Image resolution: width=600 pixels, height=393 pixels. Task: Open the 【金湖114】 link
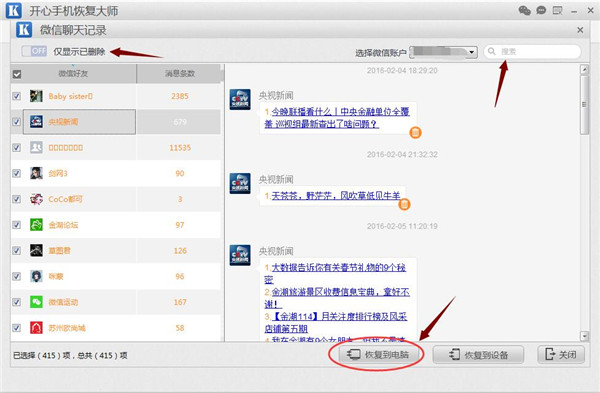coord(336,322)
